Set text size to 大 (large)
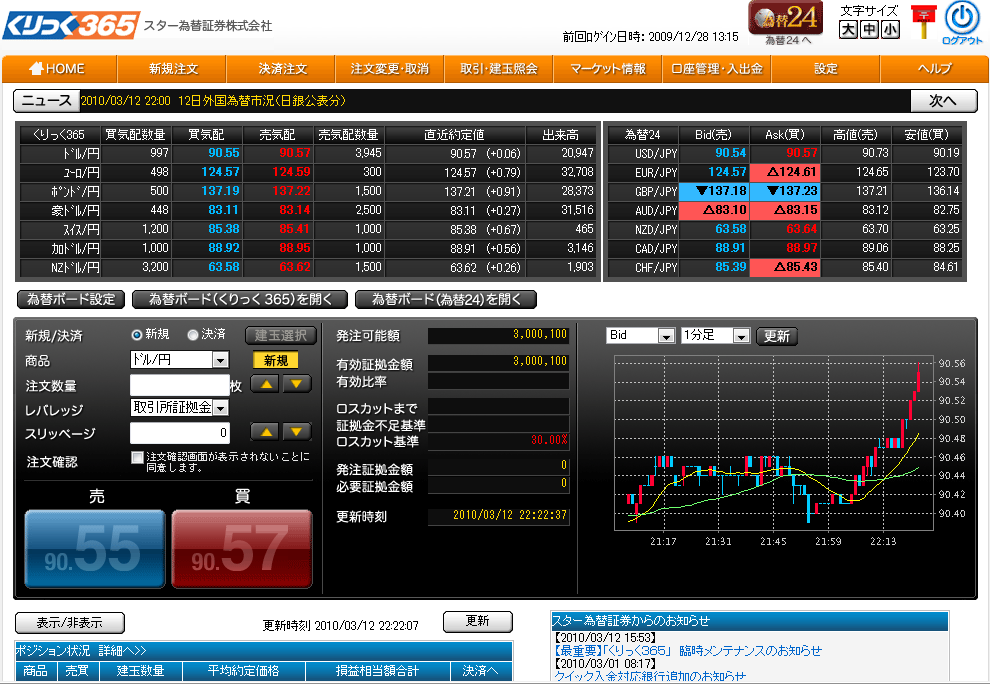This screenshot has width=990, height=684. (x=848, y=30)
